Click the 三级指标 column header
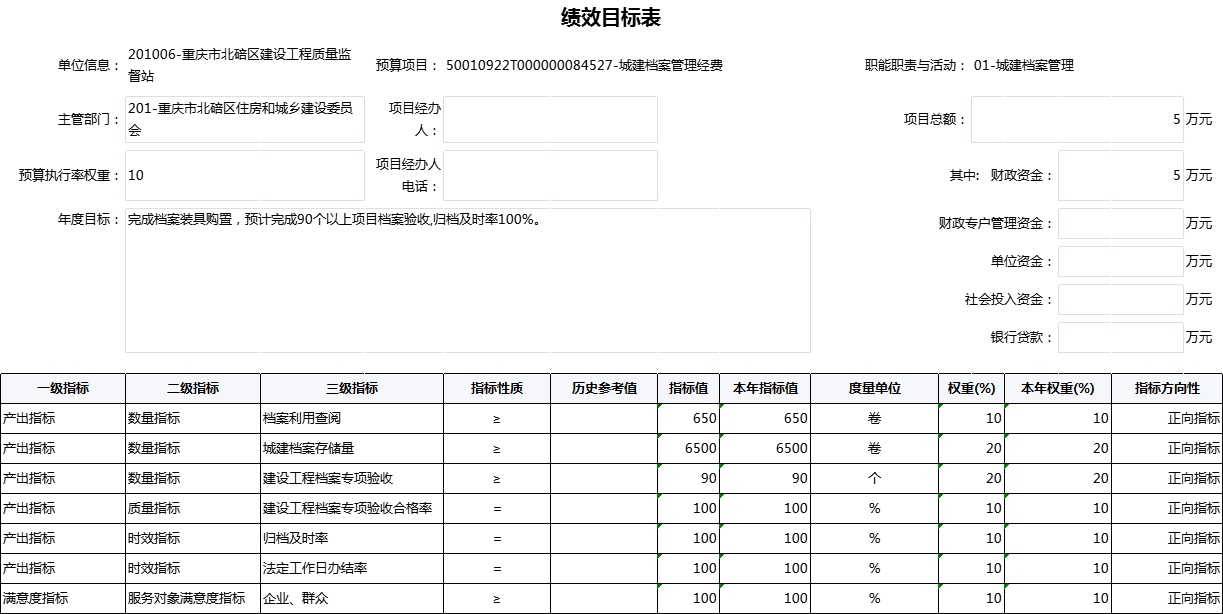1223x614 pixels. tap(352, 388)
